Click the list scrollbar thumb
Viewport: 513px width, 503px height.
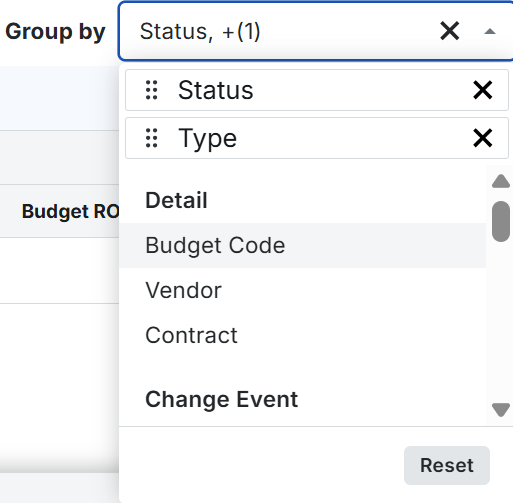(x=501, y=221)
